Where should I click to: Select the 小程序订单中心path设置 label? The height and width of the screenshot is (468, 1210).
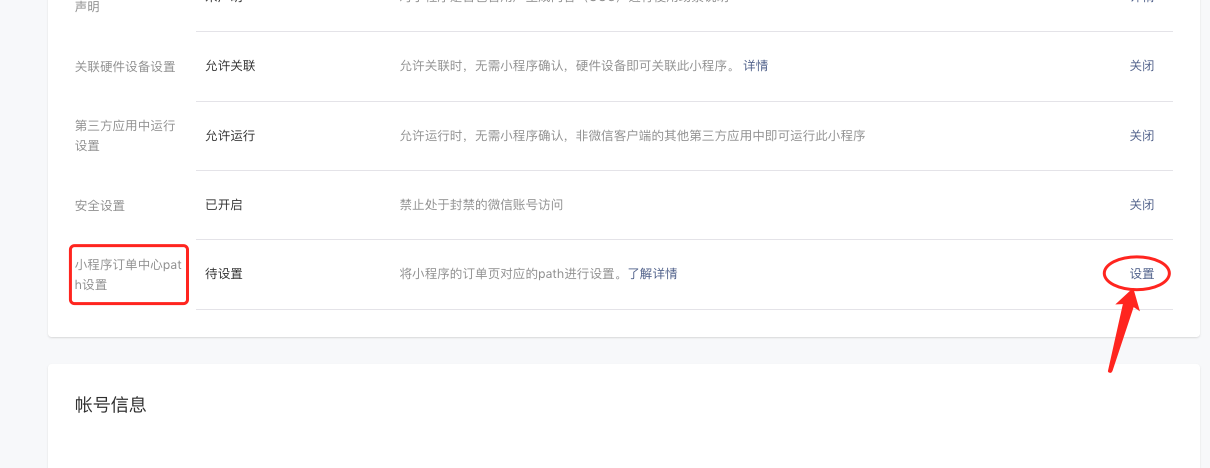point(128,275)
